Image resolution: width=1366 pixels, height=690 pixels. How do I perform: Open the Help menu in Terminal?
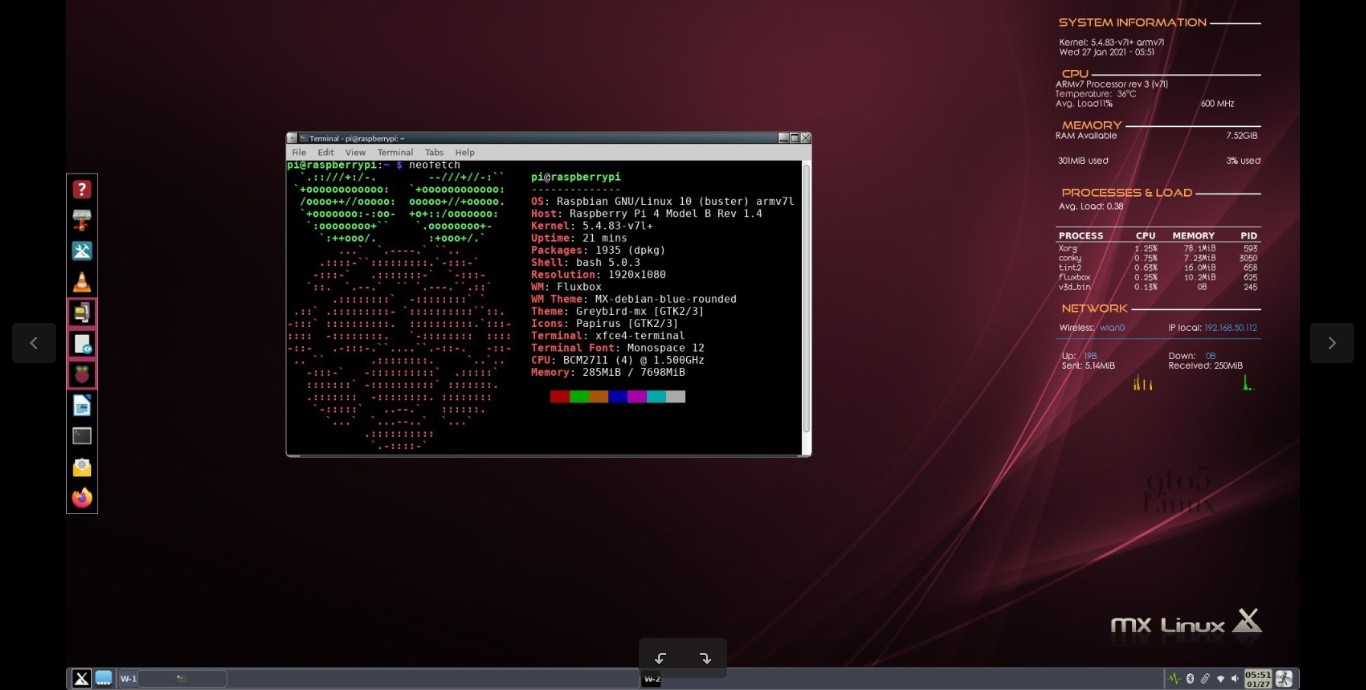pos(465,152)
